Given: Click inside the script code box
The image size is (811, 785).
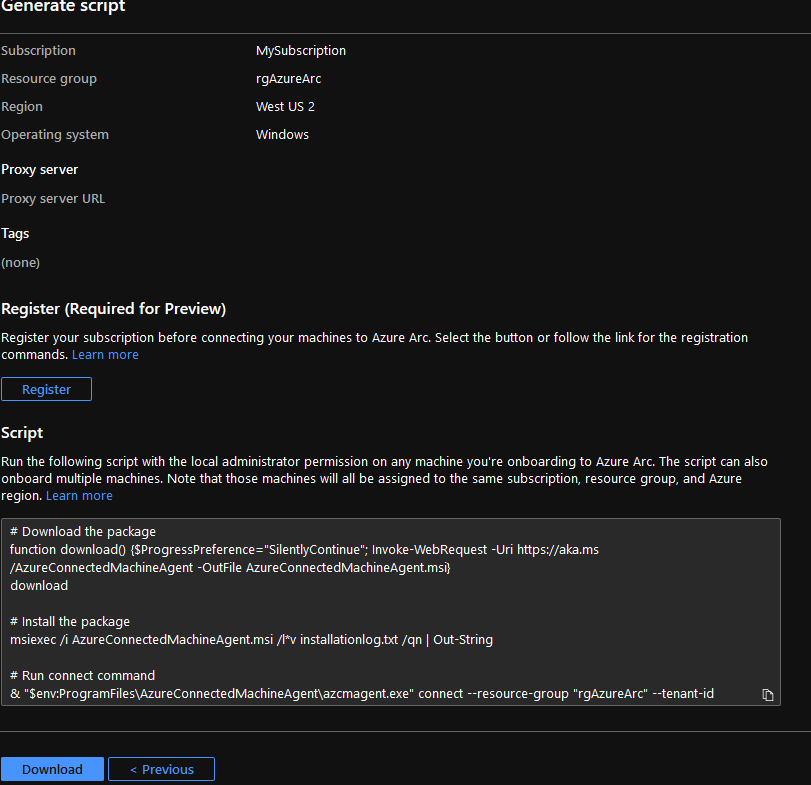Looking at the screenshot, I should pos(391,612).
